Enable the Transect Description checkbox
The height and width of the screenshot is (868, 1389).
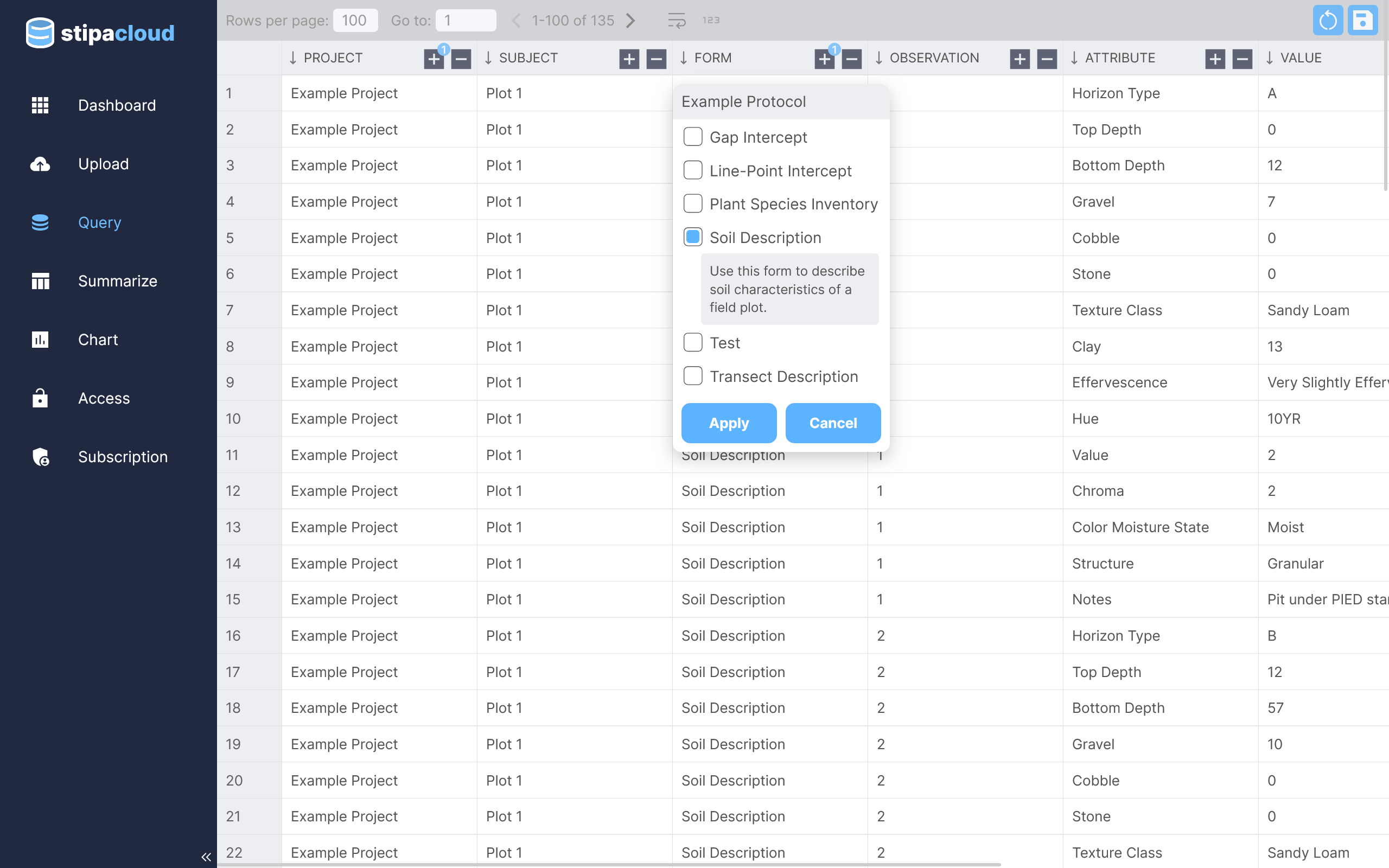point(693,376)
